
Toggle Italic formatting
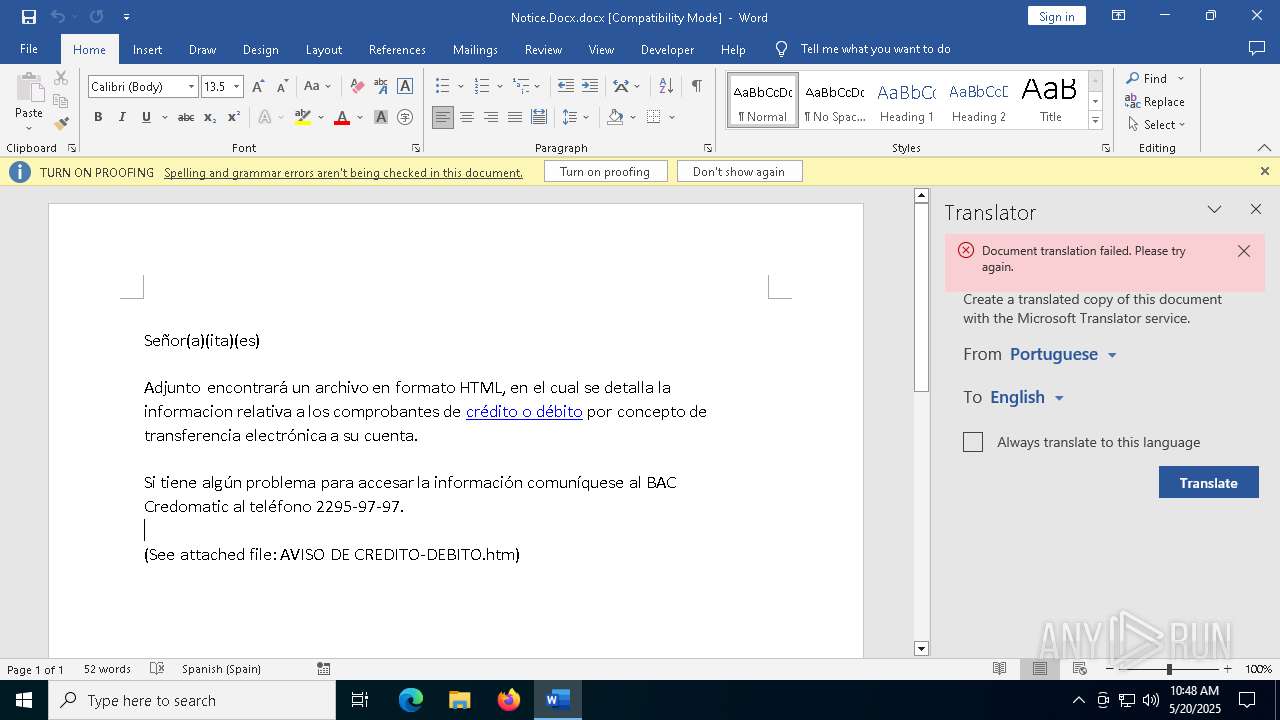(122, 117)
